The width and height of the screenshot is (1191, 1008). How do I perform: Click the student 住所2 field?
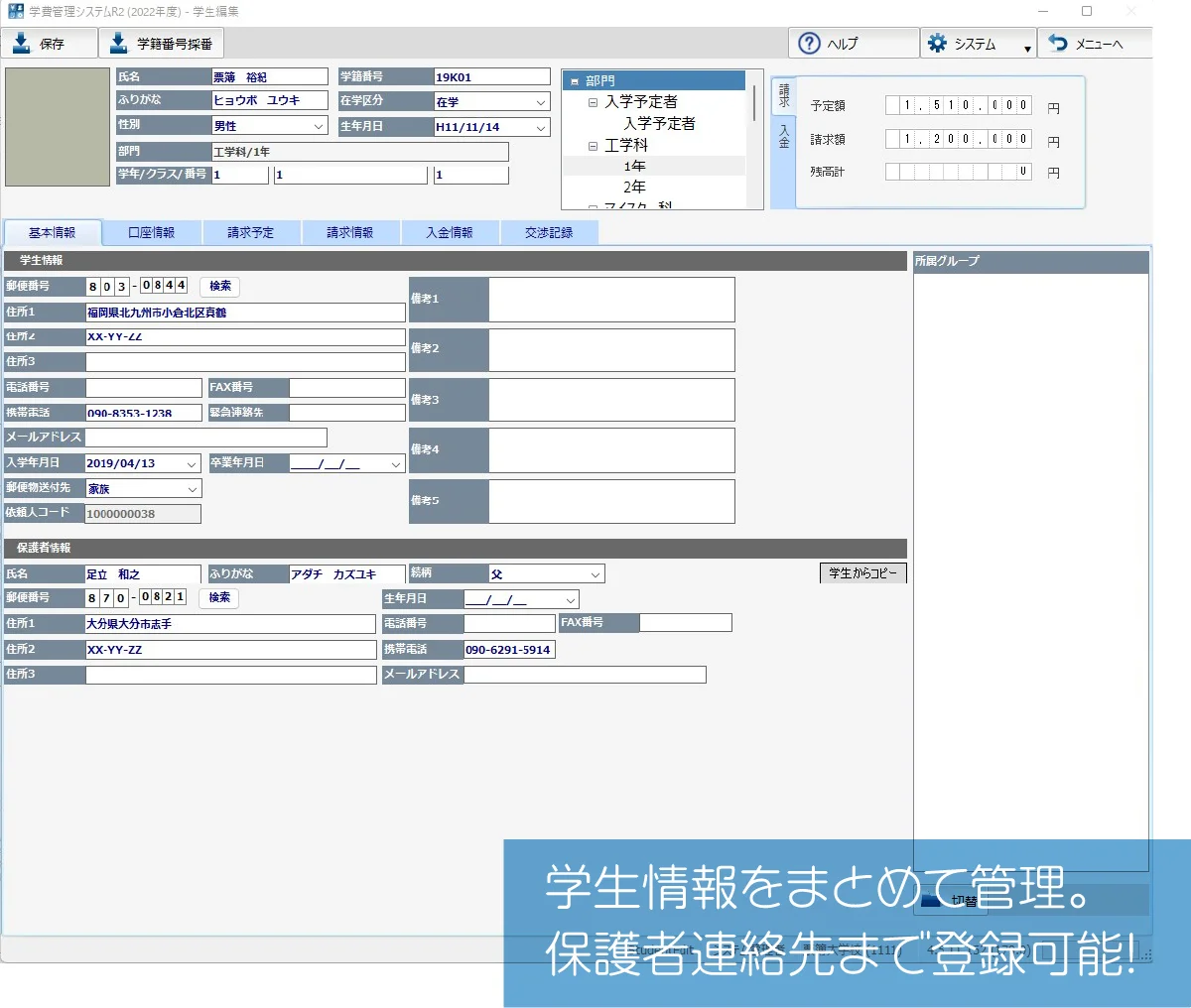[245, 337]
